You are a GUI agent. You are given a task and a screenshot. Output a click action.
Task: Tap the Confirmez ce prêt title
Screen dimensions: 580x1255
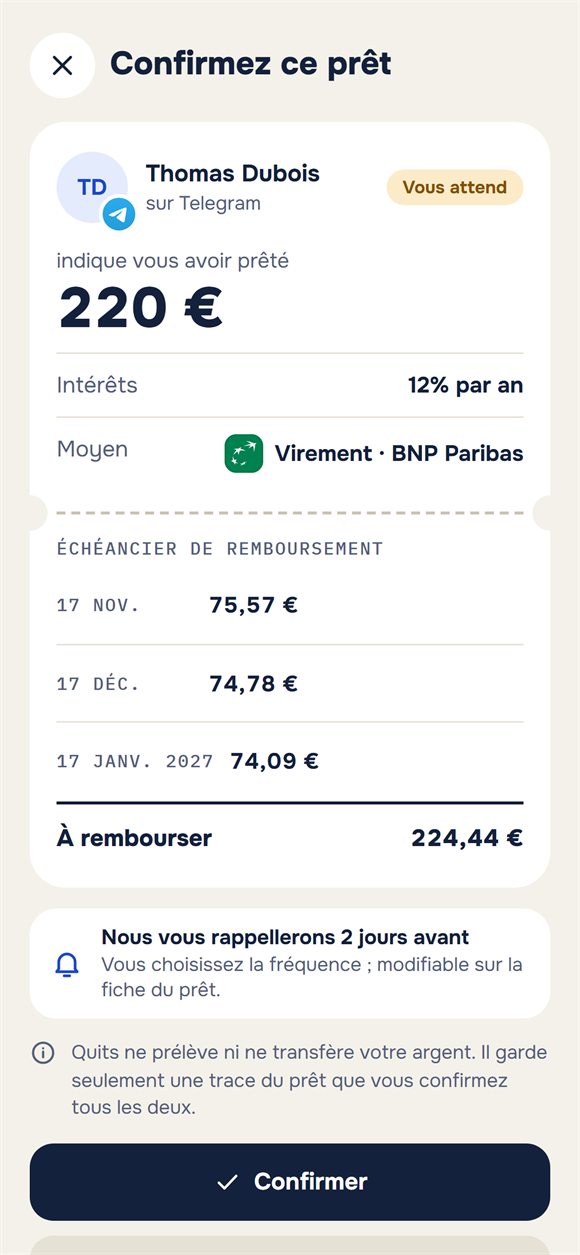pyautogui.click(x=251, y=64)
